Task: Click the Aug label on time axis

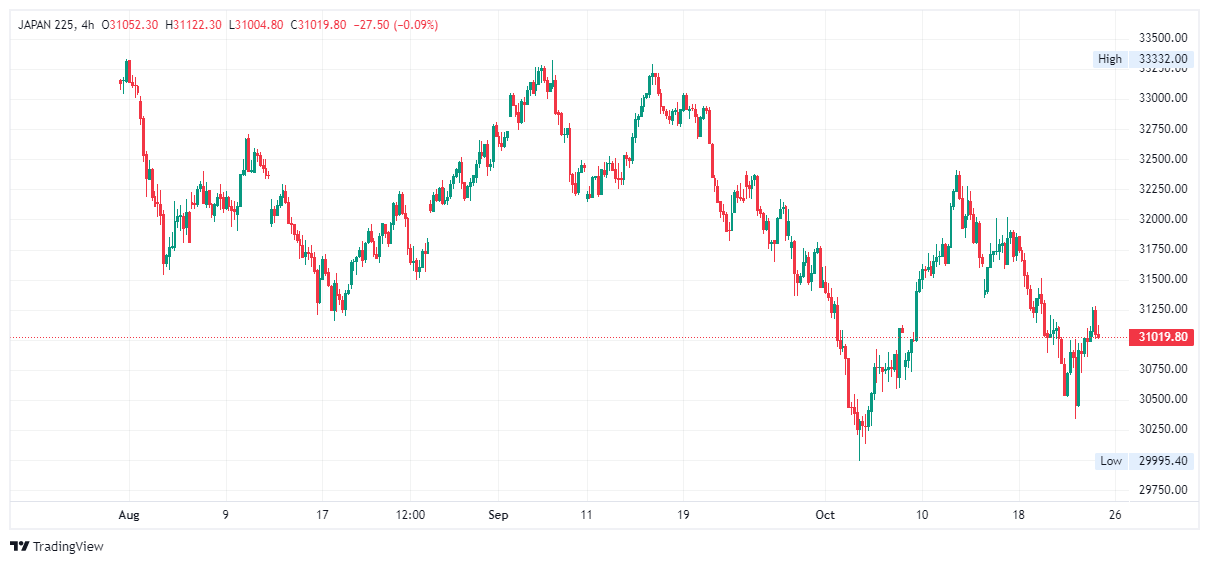Action: coord(129,515)
